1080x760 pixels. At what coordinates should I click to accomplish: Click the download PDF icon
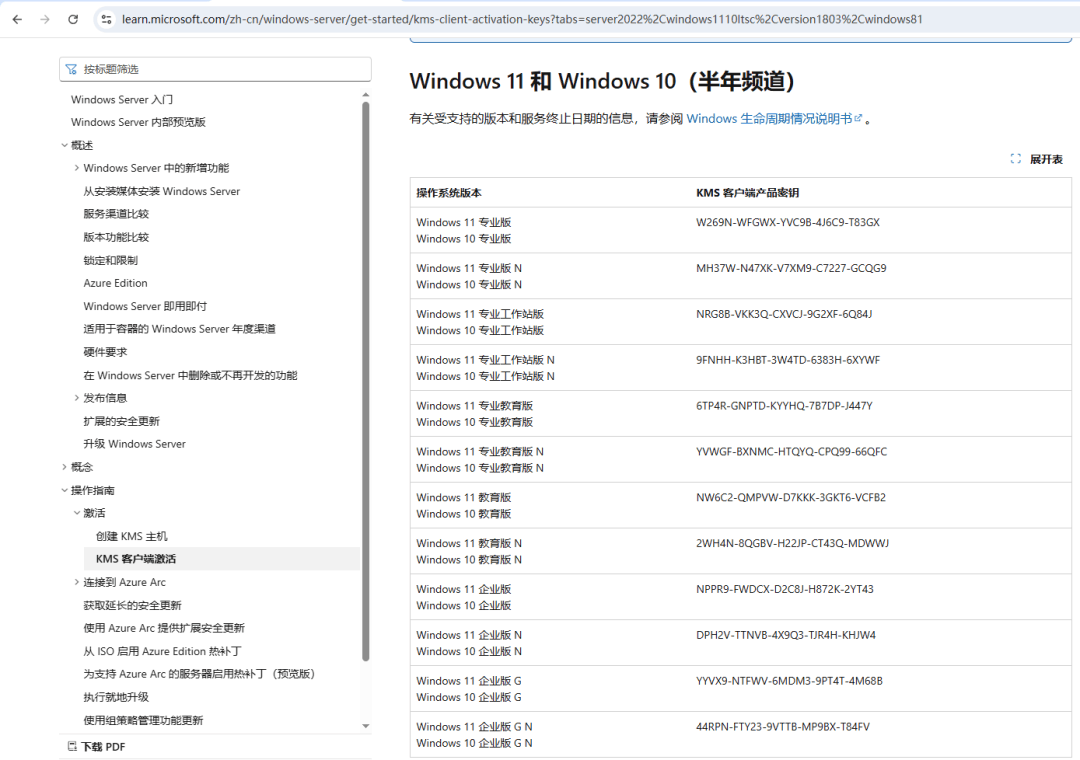[72, 746]
